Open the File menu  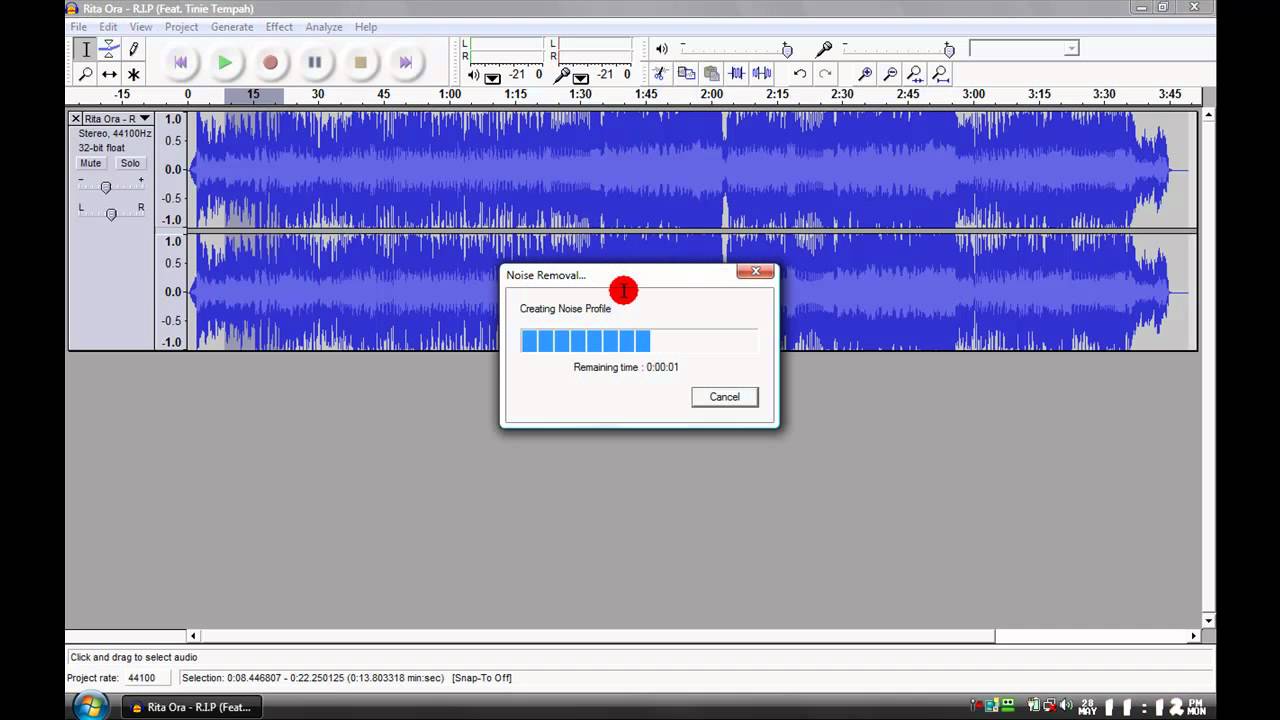tap(78, 27)
